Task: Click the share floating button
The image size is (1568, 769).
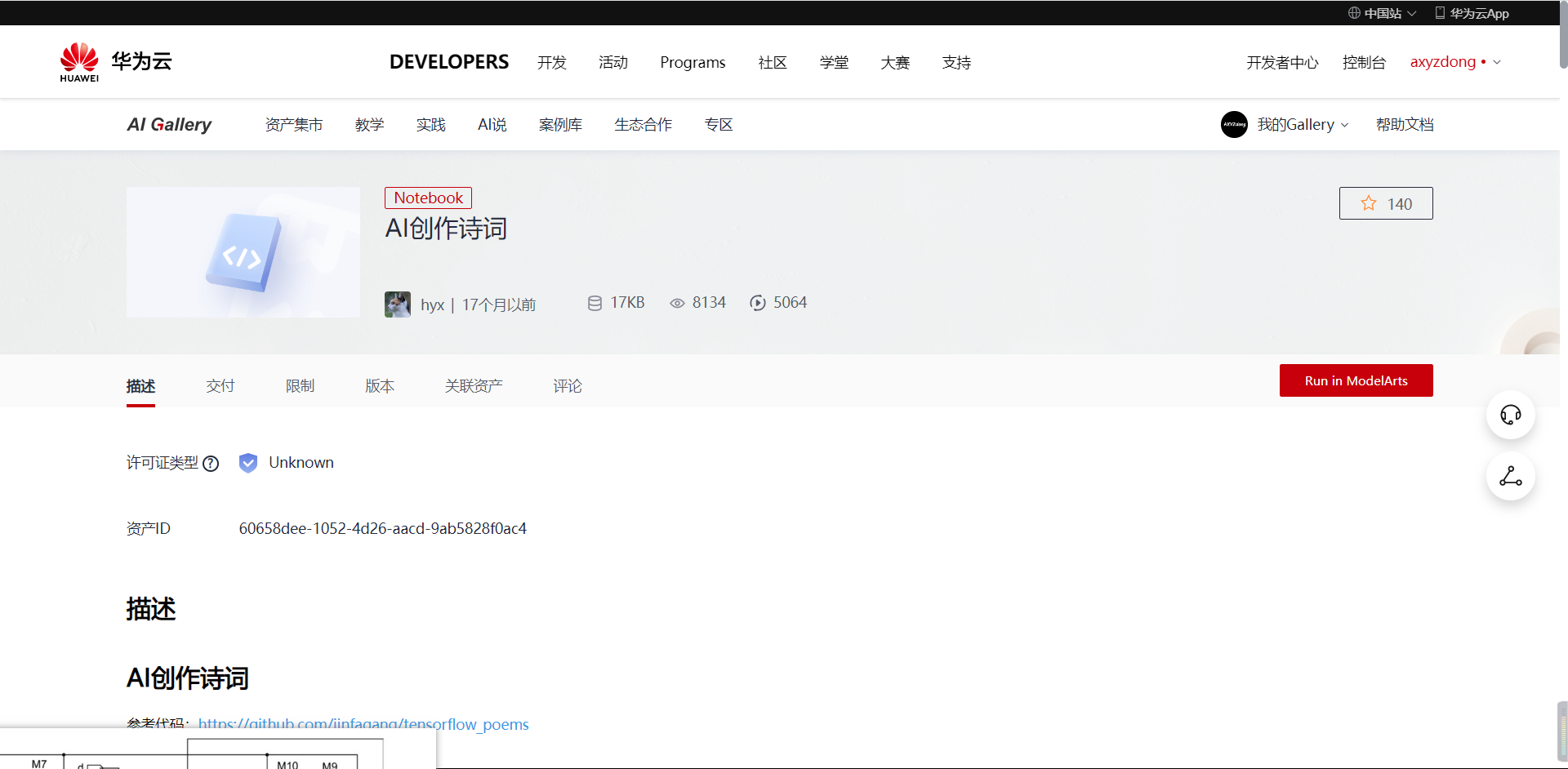Action: tap(1511, 477)
